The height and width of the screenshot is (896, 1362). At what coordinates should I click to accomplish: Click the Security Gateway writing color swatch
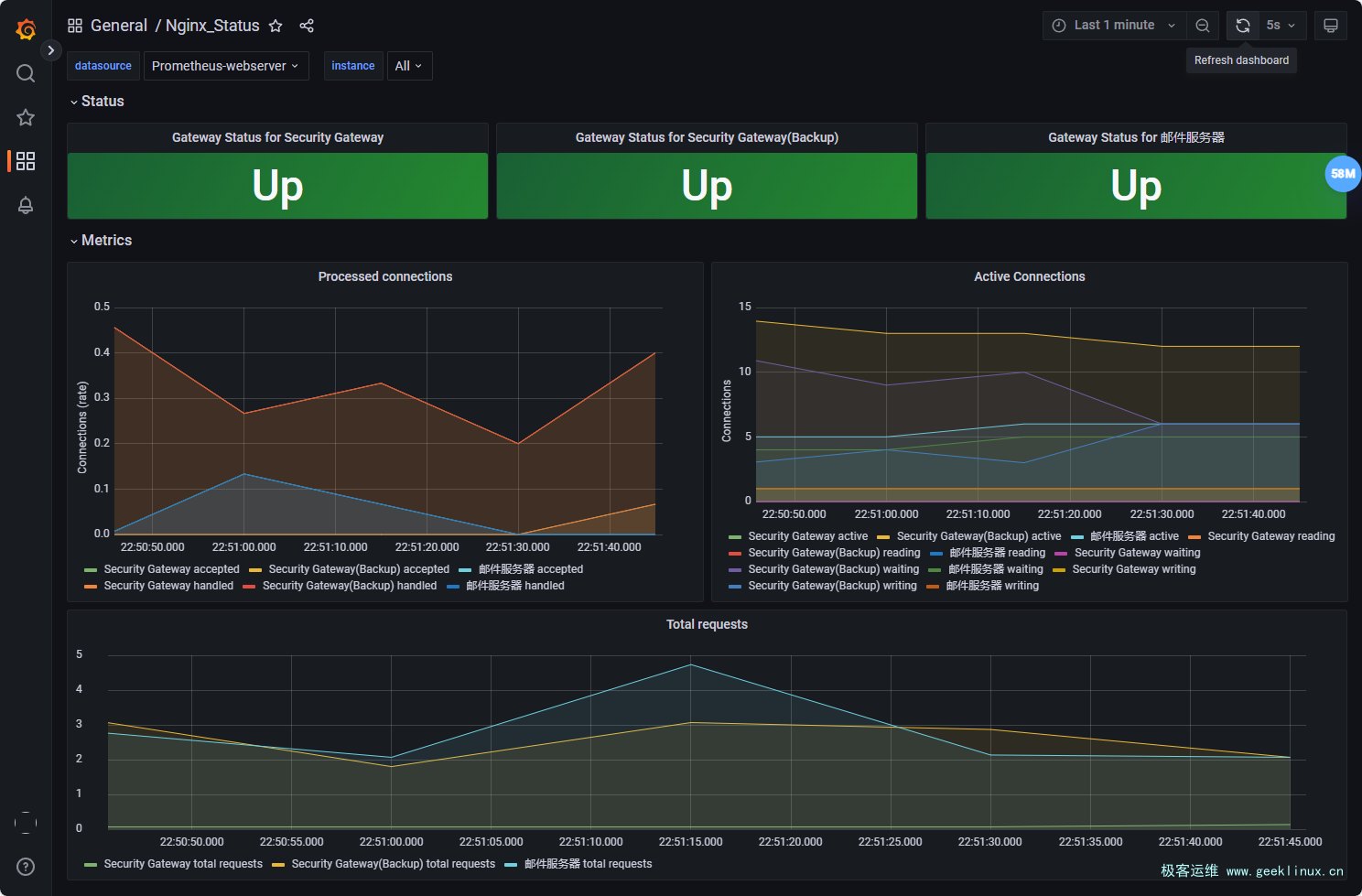pyautogui.click(x=1059, y=569)
